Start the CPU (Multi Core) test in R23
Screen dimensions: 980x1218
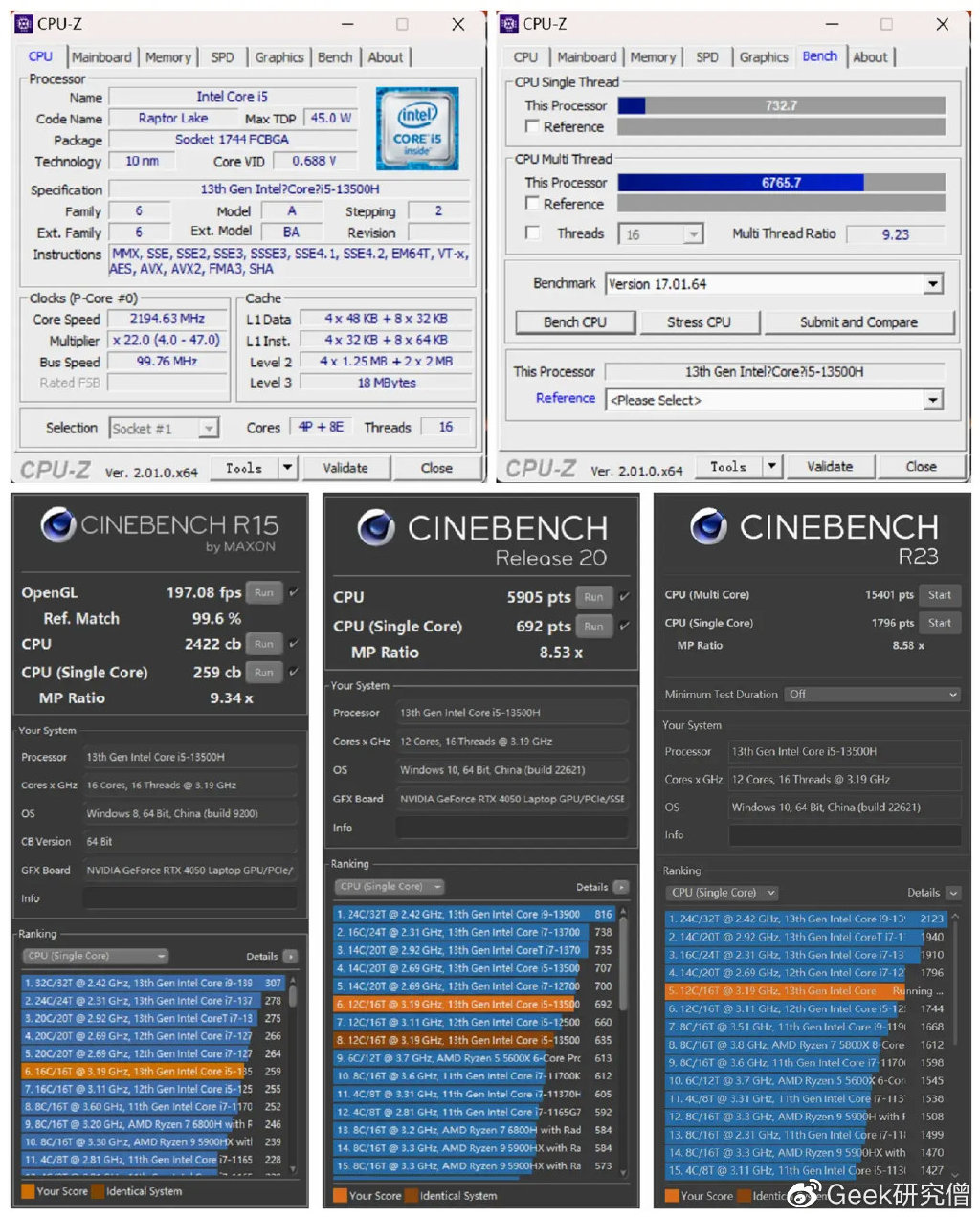(940, 594)
